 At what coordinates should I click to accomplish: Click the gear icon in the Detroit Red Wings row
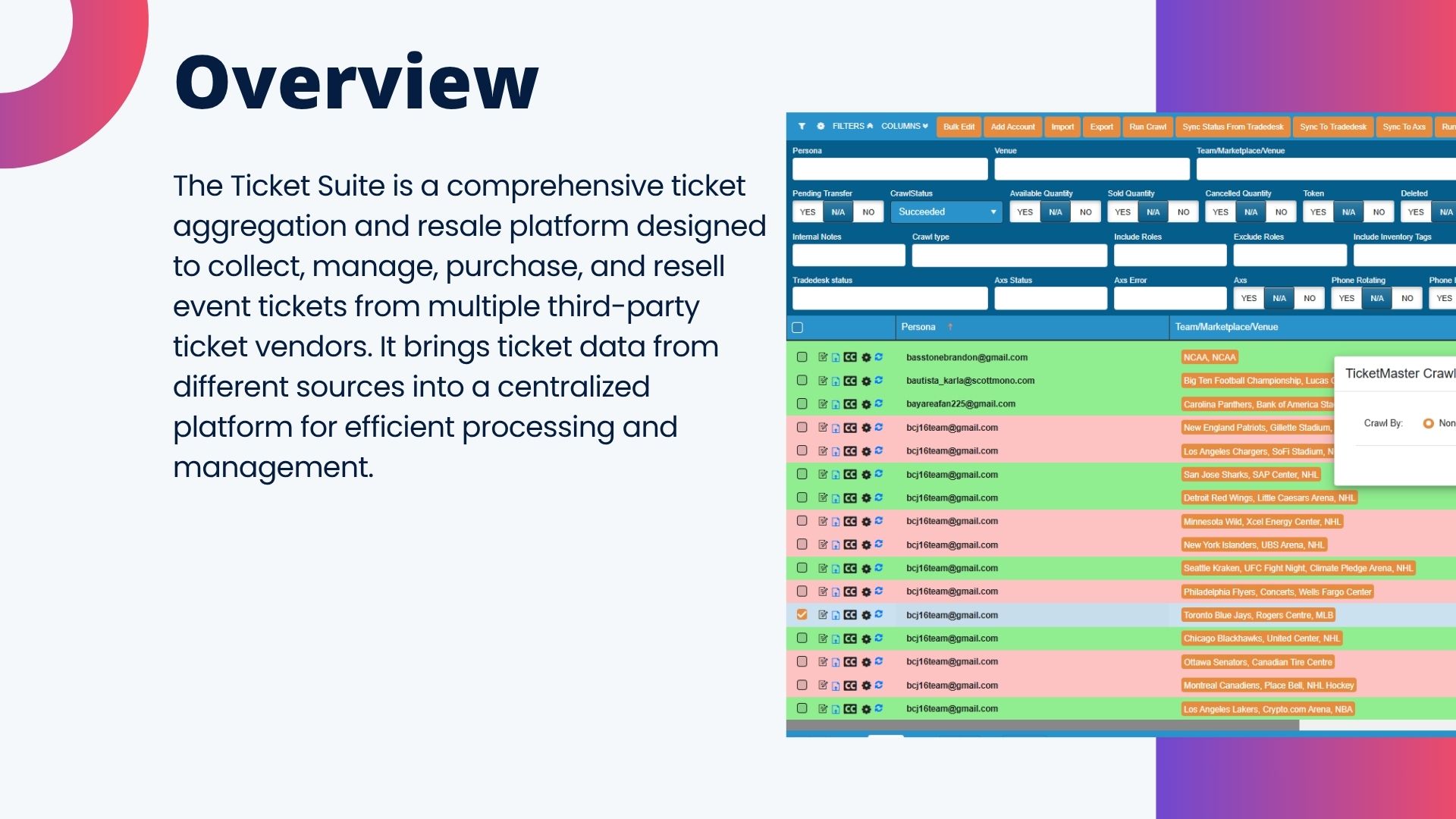click(866, 498)
